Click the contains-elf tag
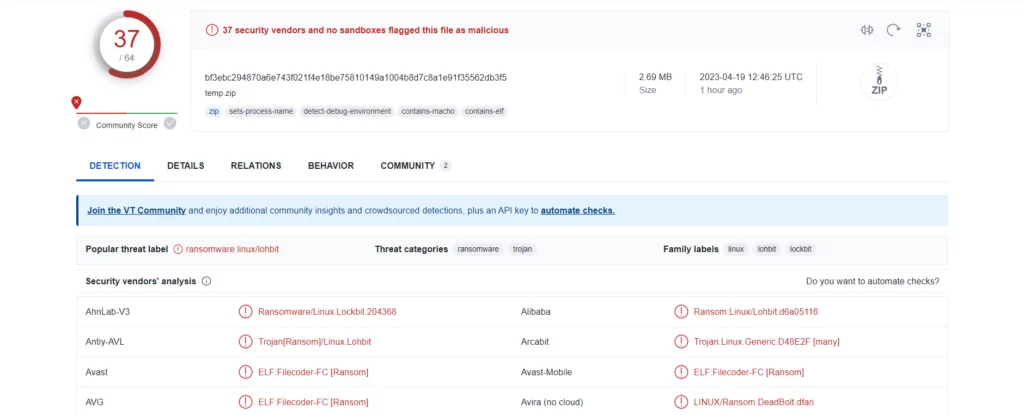The width and height of the screenshot is (1024, 415). 485,112
